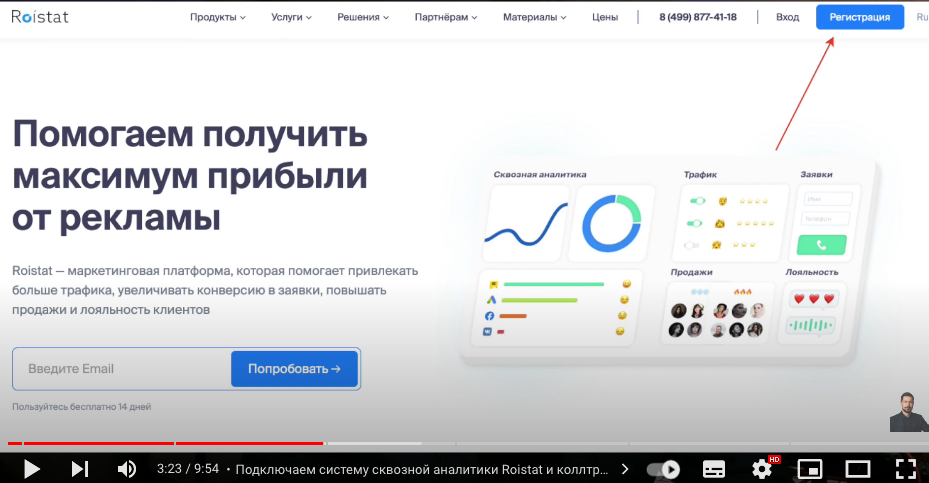Seek in the red video progress bar
Viewport: 929px width, 483px height.
tap(166, 443)
